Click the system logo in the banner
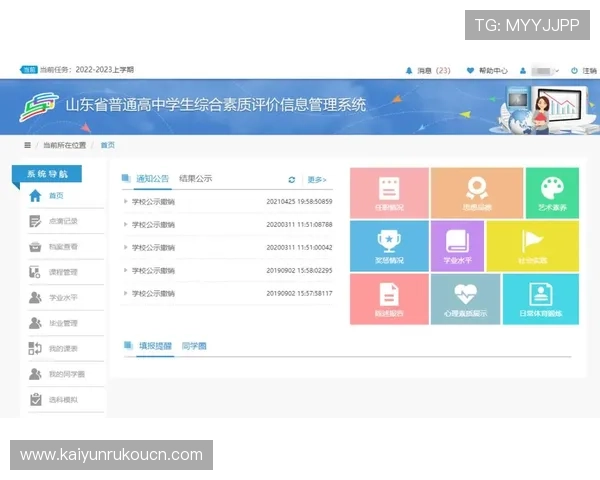 (x=39, y=107)
